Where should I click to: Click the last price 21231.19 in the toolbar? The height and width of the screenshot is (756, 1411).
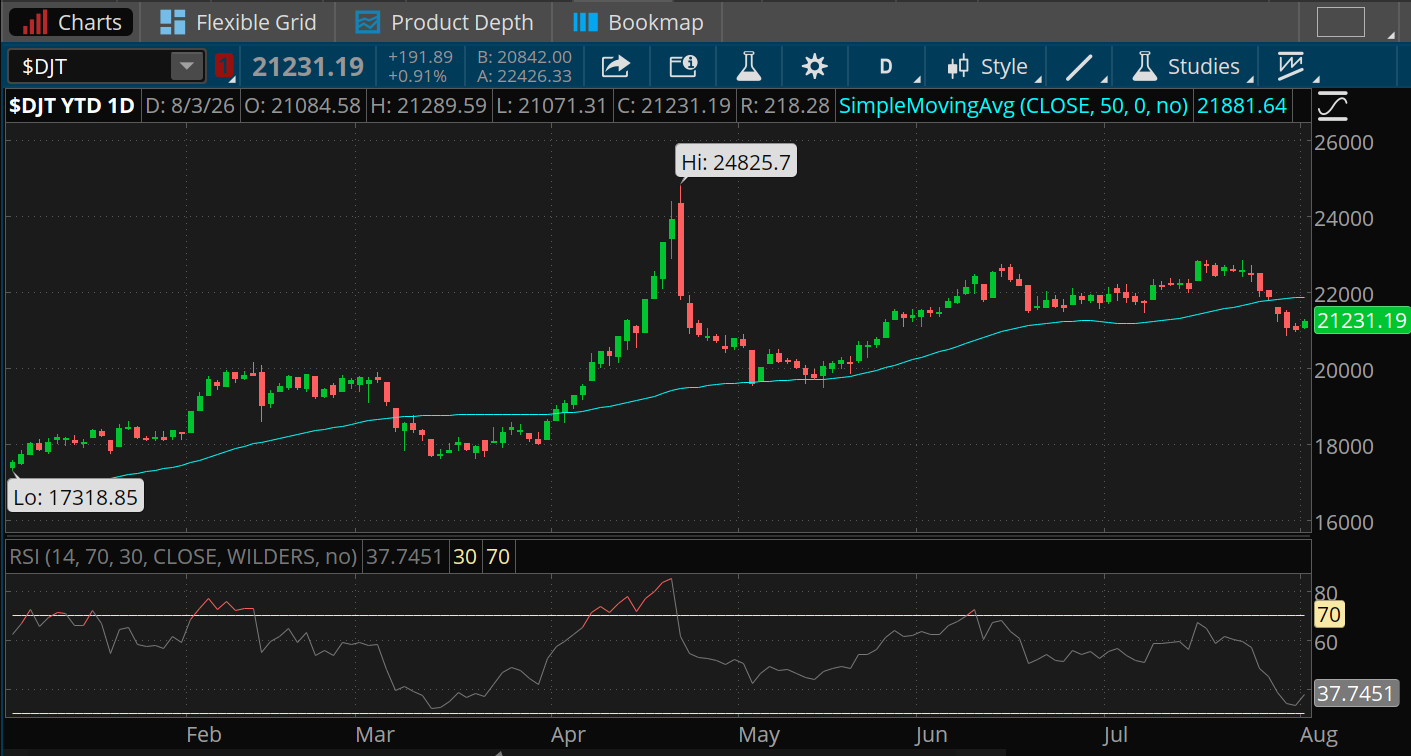[308, 67]
